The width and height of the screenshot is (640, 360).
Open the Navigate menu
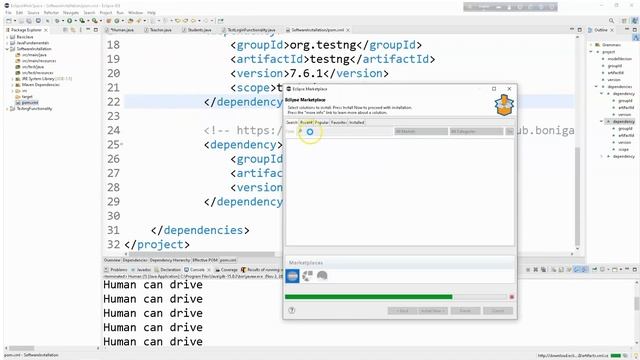(x=71, y=13)
